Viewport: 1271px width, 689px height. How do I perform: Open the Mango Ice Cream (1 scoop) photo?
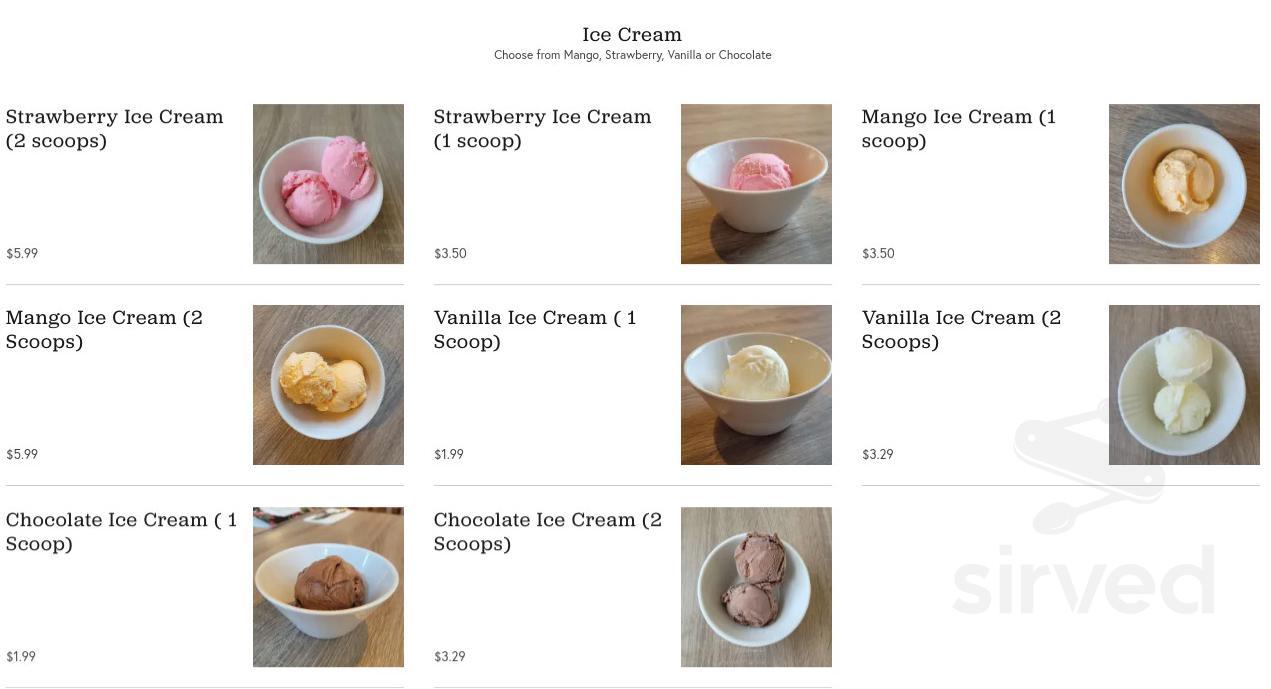[1184, 184]
